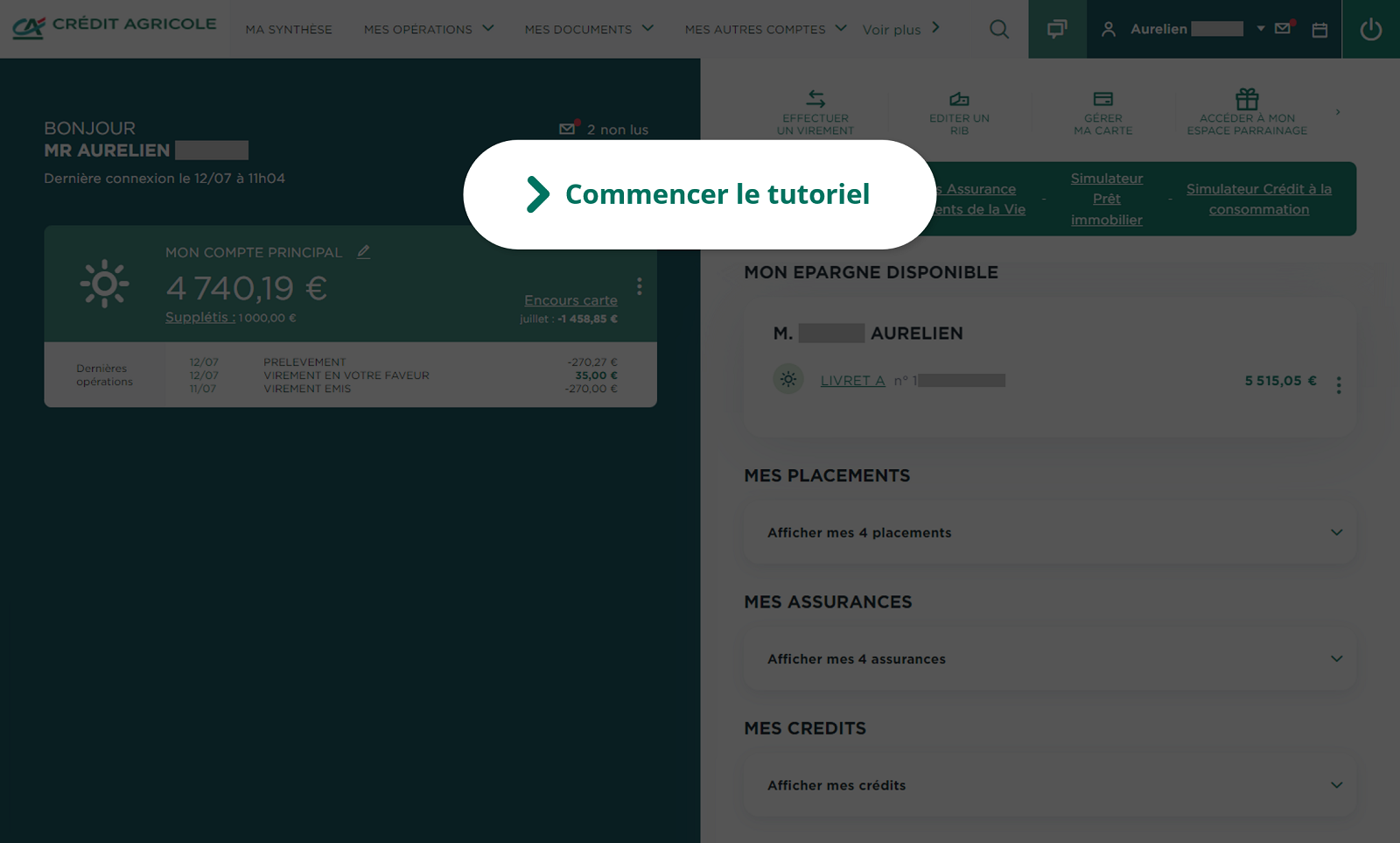Open three-dot menu for Livret A
This screenshot has width=1400, height=843.
[x=1338, y=385]
